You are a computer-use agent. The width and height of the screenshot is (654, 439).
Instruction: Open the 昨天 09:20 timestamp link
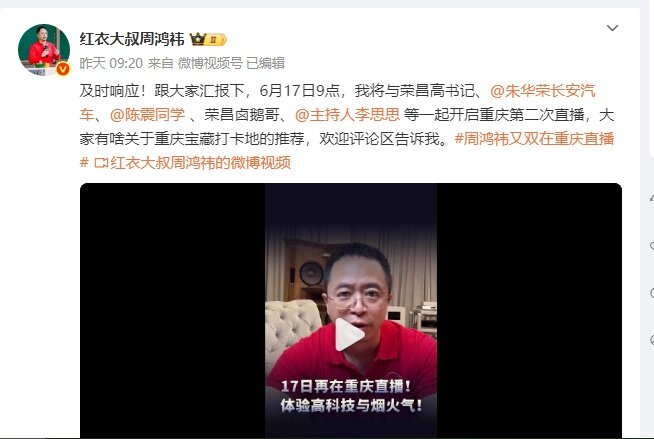[111, 63]
